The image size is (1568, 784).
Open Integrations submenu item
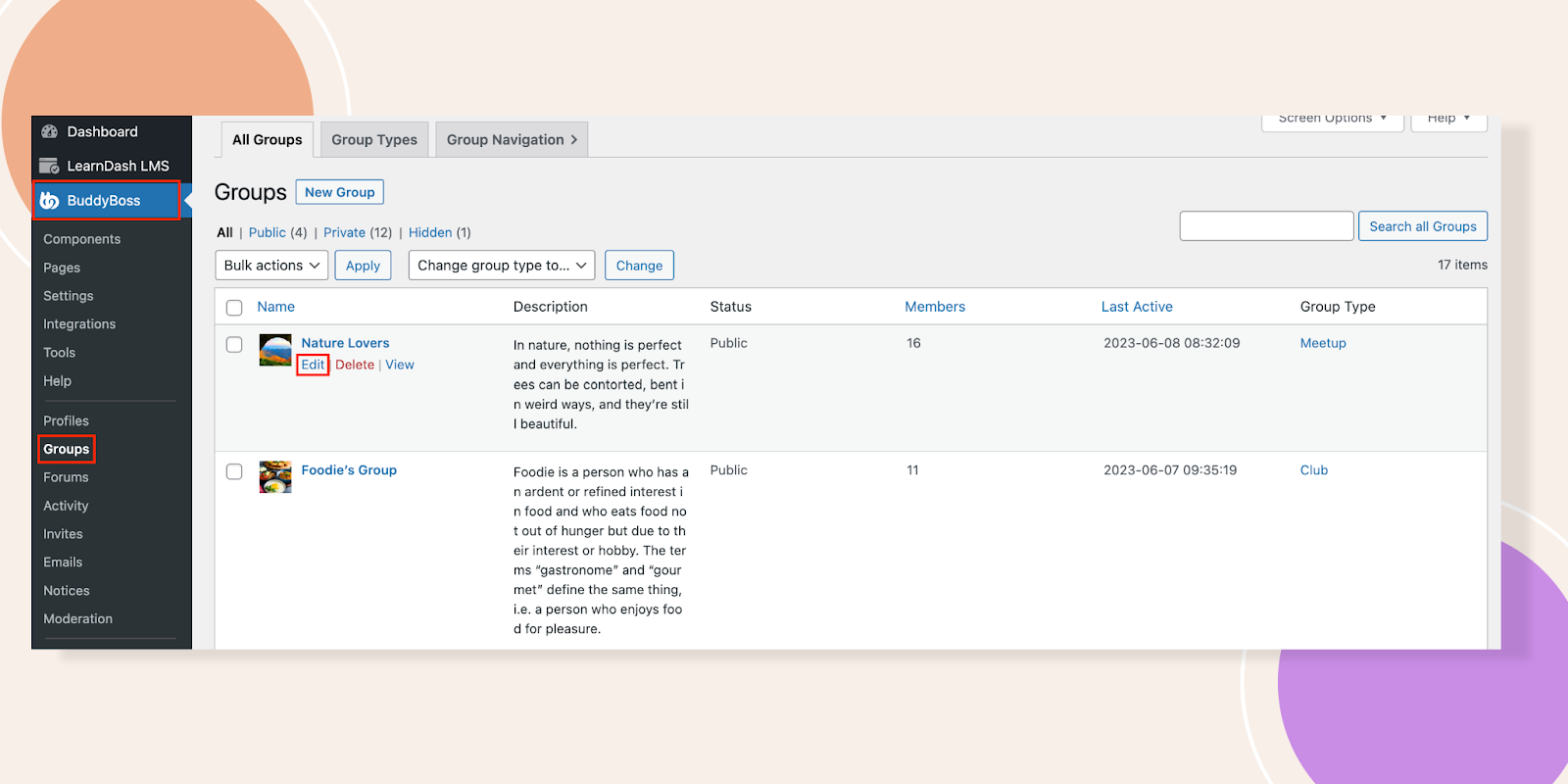79,324
